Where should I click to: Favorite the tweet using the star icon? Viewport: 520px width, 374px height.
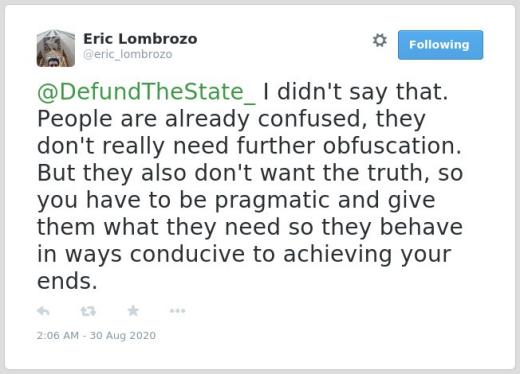133,311
